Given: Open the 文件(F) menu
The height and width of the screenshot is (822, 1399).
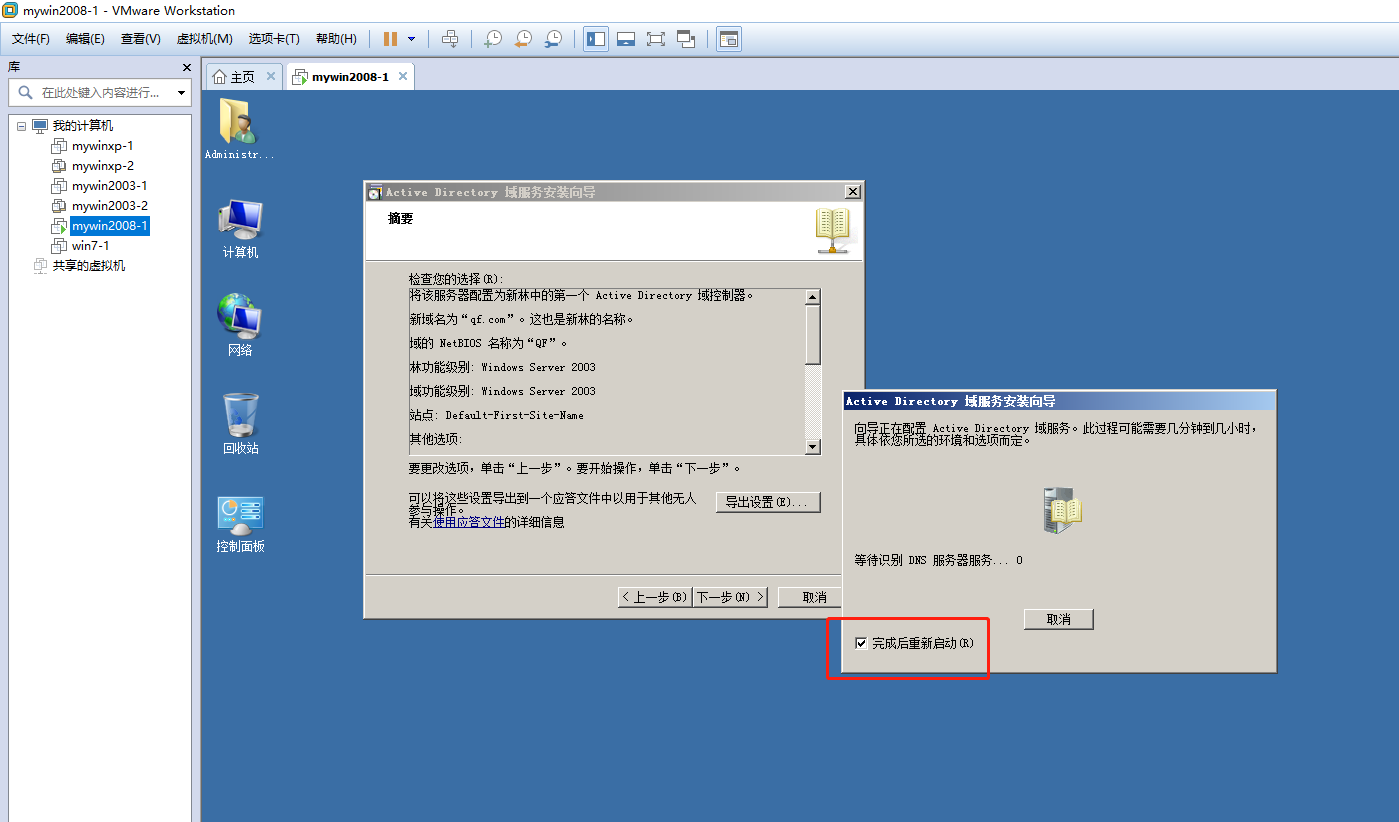Looking at the screenshot, I should click(31, 39).
